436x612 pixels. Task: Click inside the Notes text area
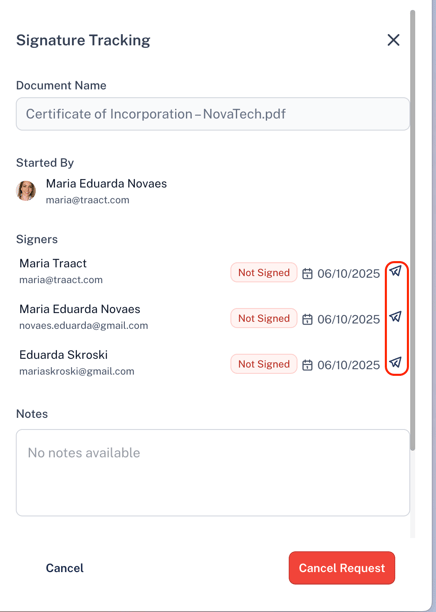[213, 473]
